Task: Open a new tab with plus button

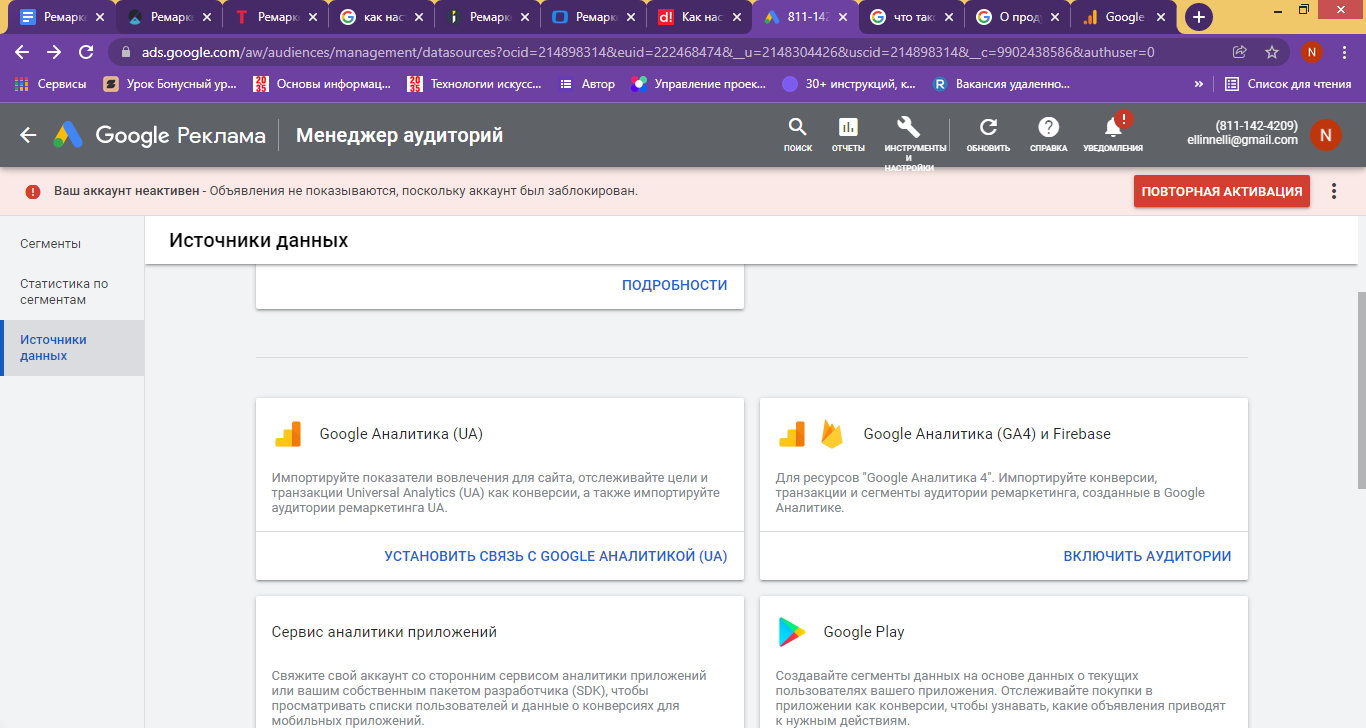Action: 1198,17
